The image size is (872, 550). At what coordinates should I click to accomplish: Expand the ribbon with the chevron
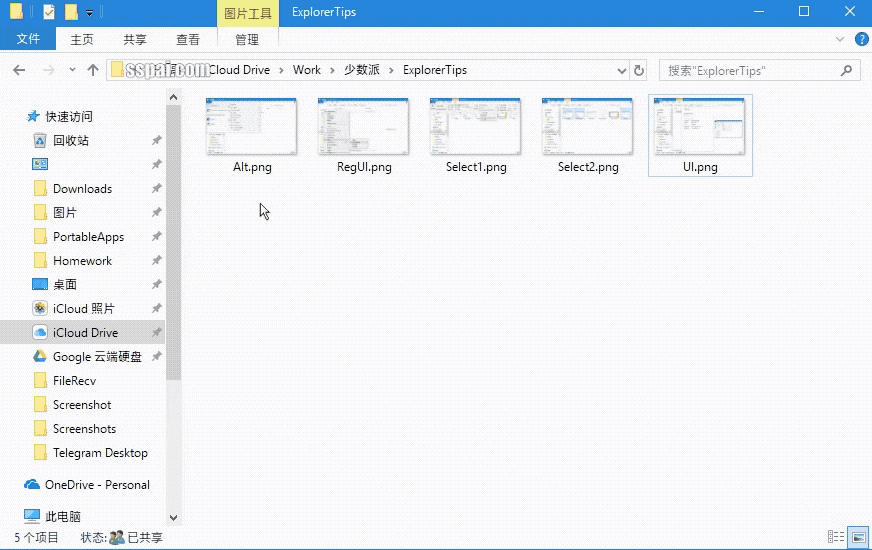coord(840,39)
